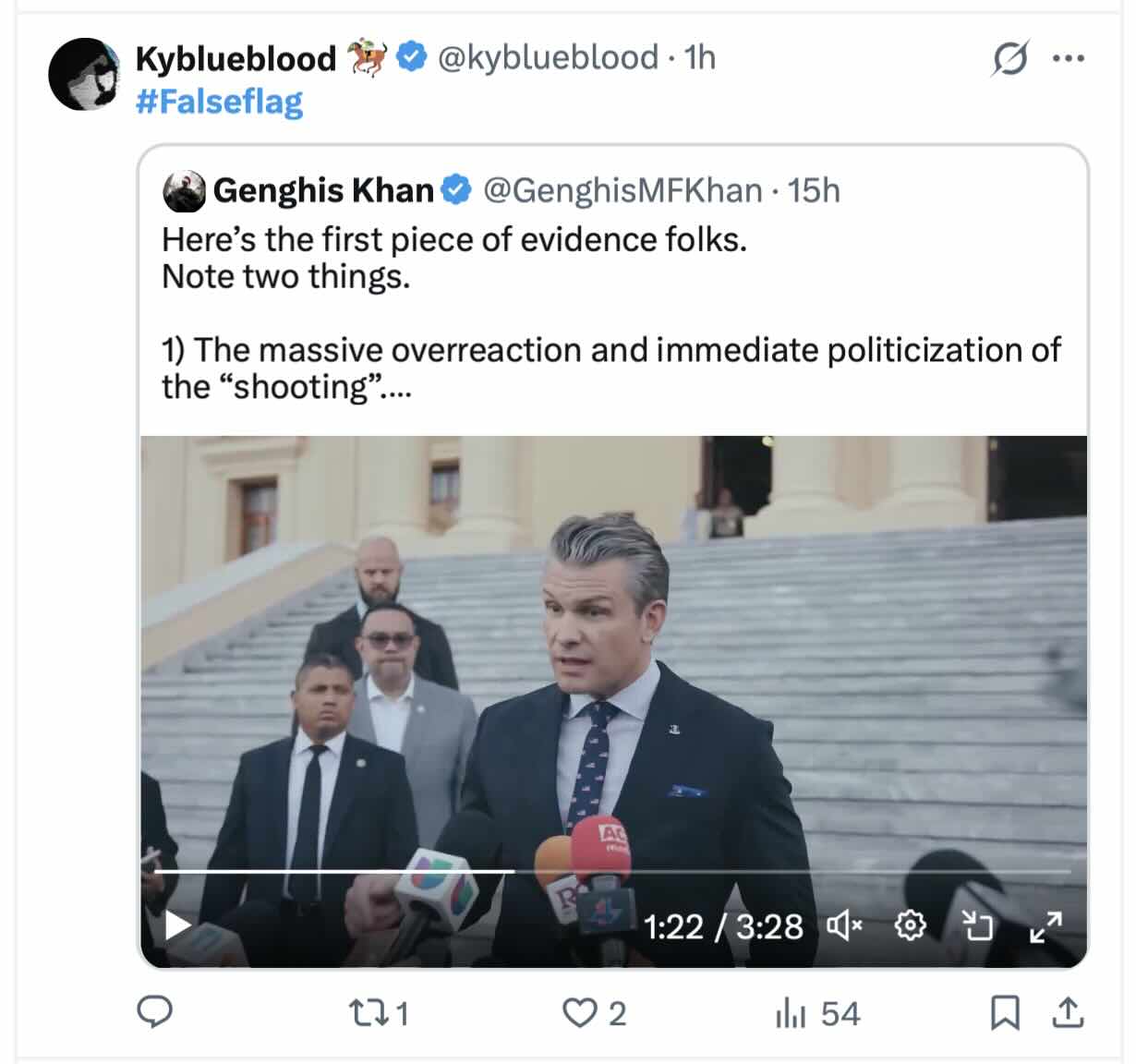This screenshot has height=1064, width=1136.
Task: Open video settings gear menu
Action: [x=911, y=925]
